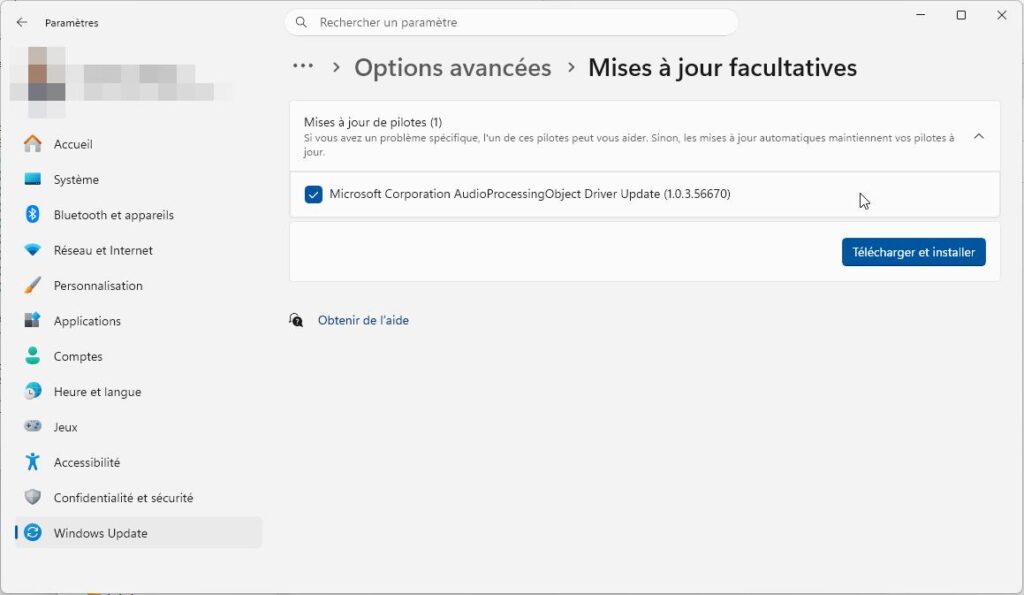
Task: Click Télécharger et installer button
Action: tap(913, 252)
